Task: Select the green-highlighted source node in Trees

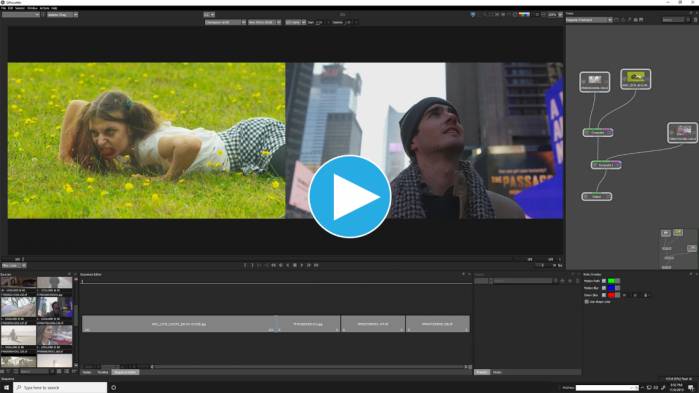Action: pyautogui.click(x=635, y=79)
